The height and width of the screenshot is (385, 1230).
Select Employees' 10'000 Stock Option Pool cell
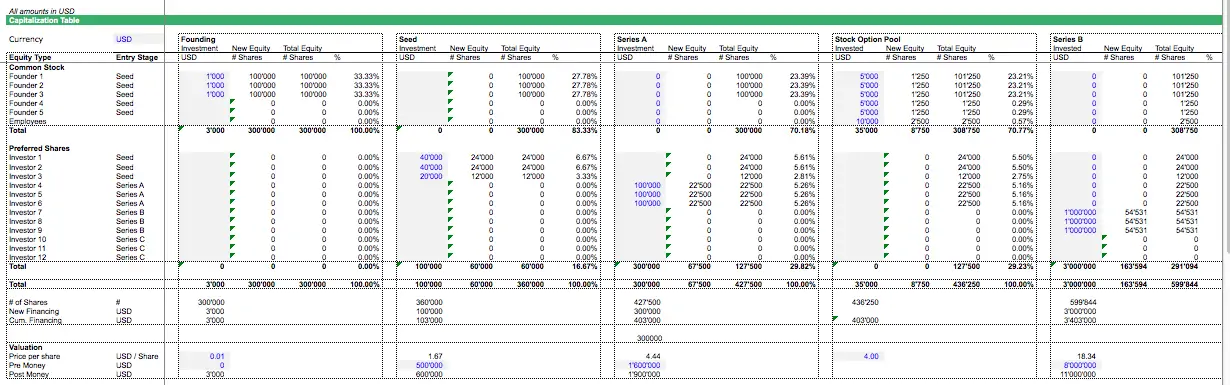tap(858, 121)
